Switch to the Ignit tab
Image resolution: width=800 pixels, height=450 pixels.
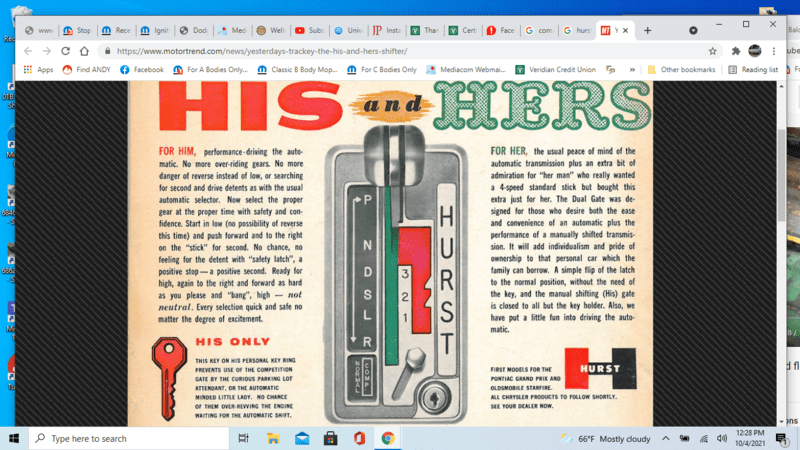pos(155,31)
